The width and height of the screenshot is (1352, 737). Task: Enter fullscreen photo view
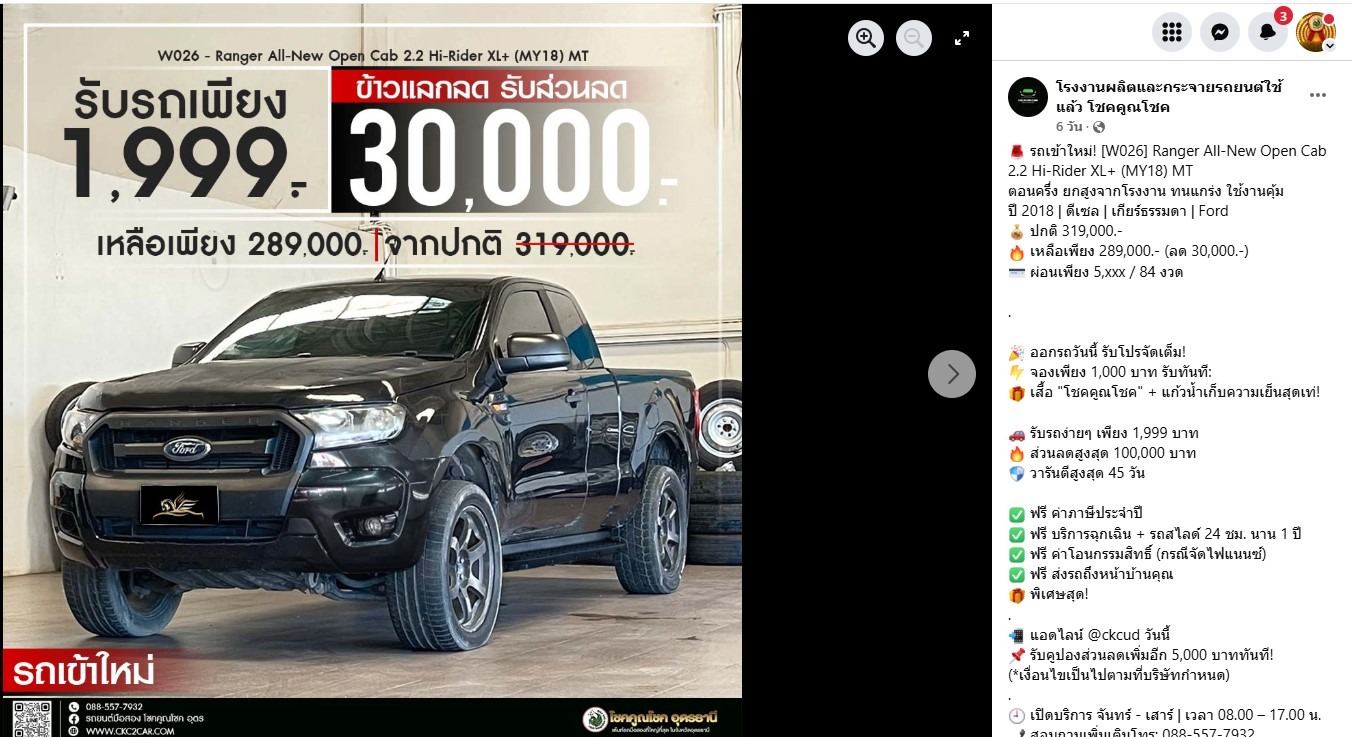pyautogui.click(x=962, y=38)
